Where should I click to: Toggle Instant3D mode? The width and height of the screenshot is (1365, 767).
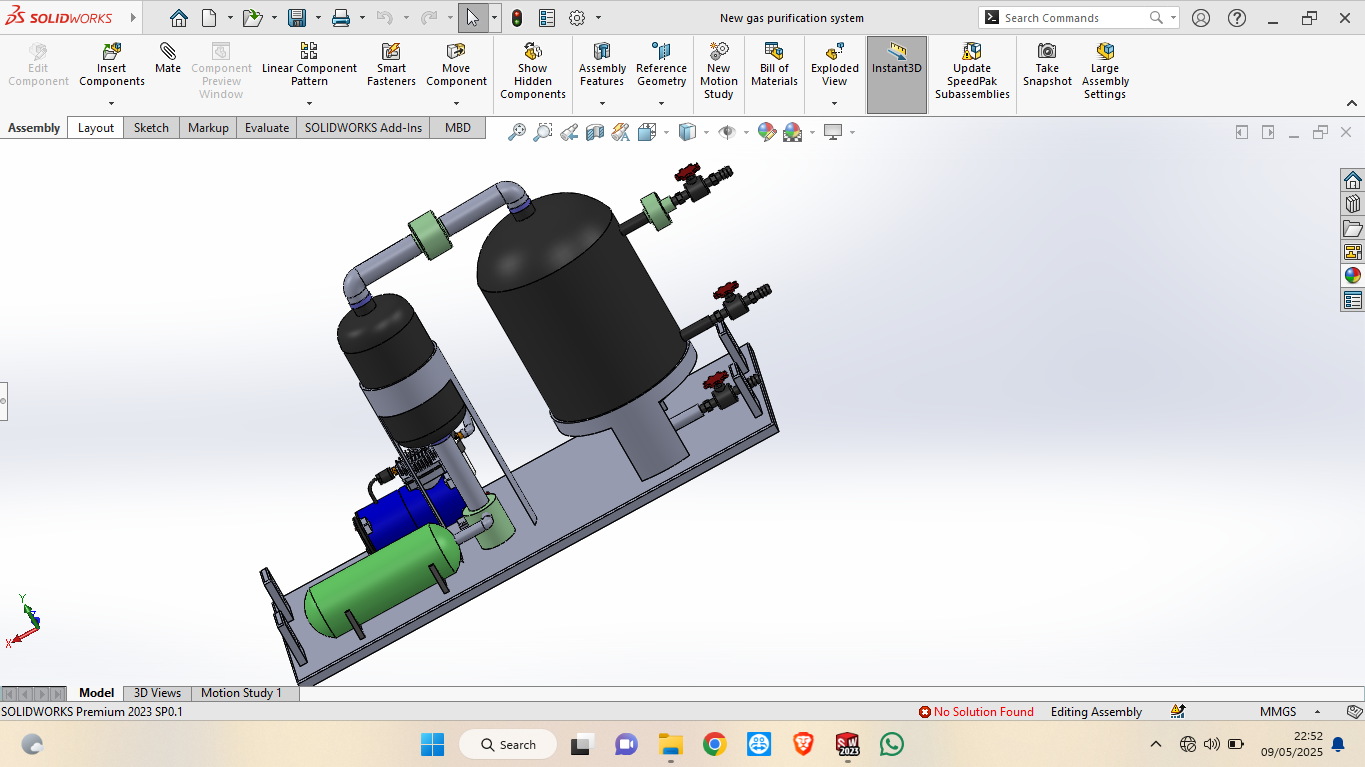click(x=897, y=75)
